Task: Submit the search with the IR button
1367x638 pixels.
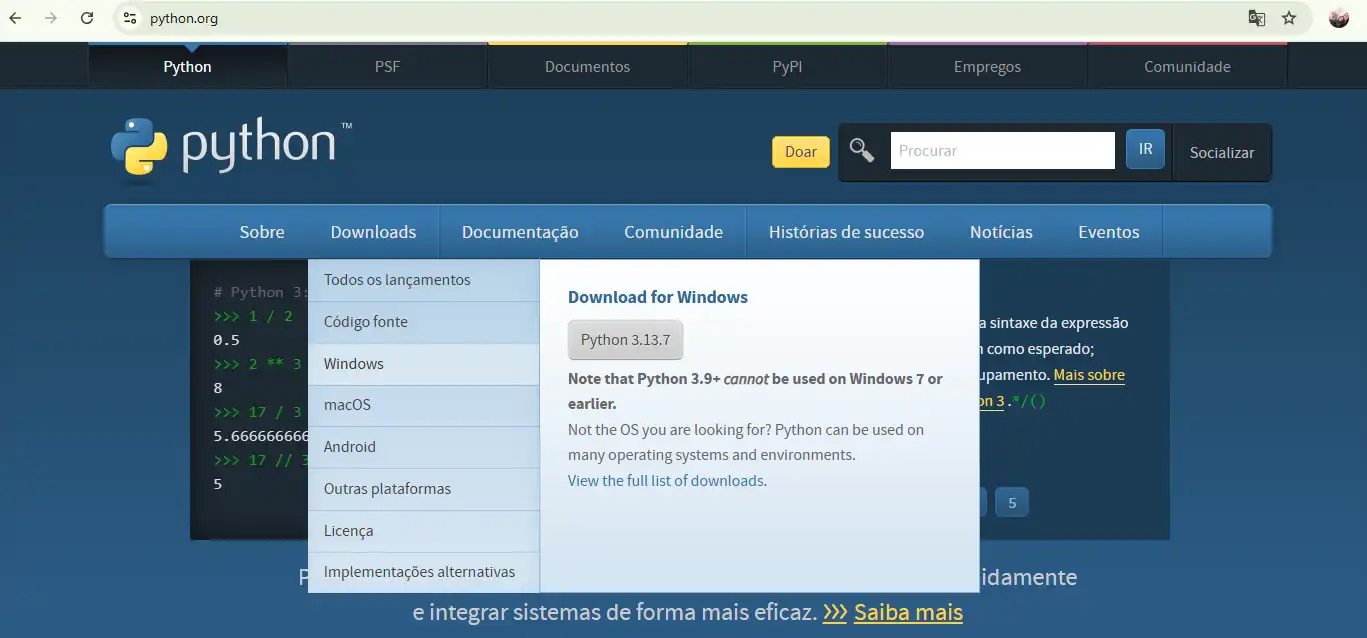Action: tap(1145, 149)
